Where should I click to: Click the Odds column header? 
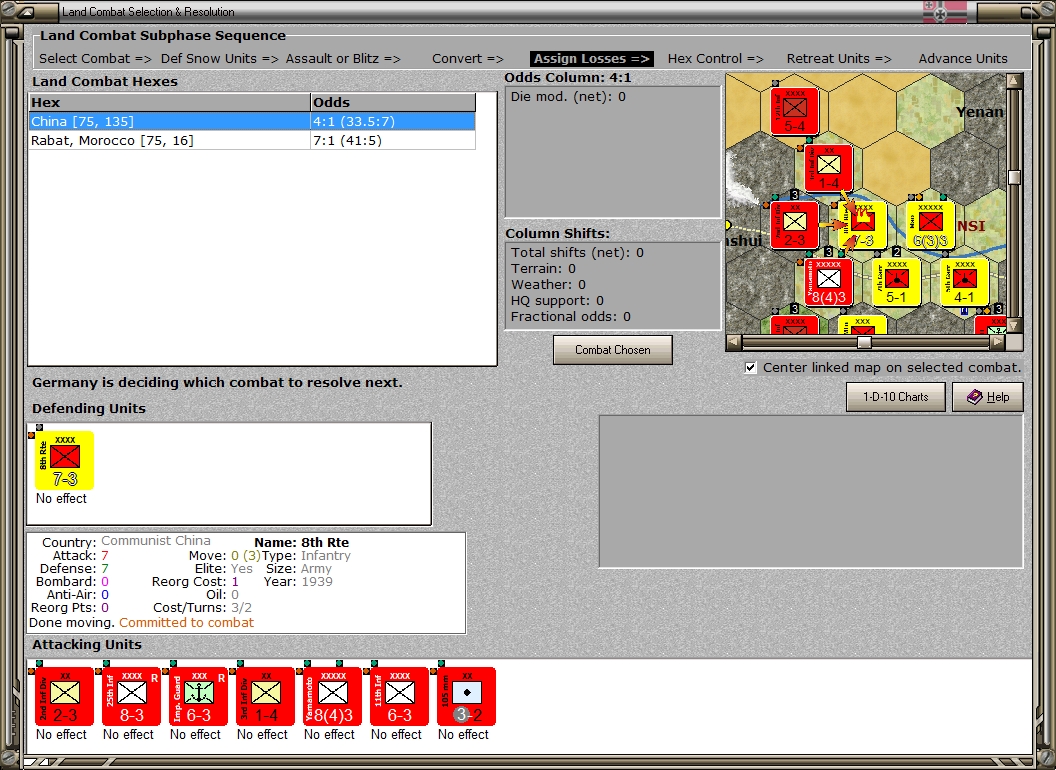[x=393, y=102]
